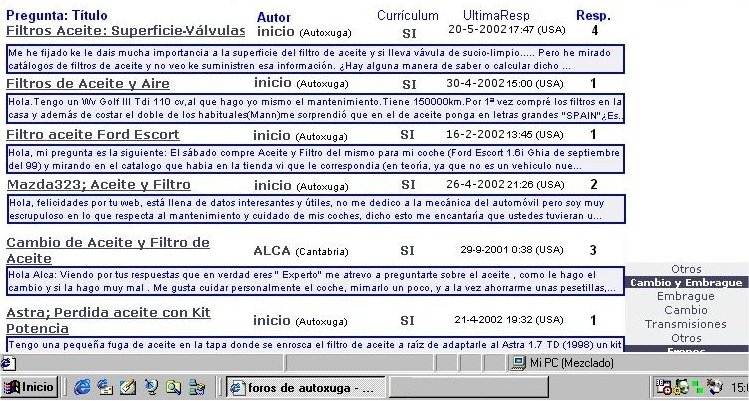Click the Pregunta: Título column header
The width and height of the screenshot is (749, 401).
[x=57, y=16]
